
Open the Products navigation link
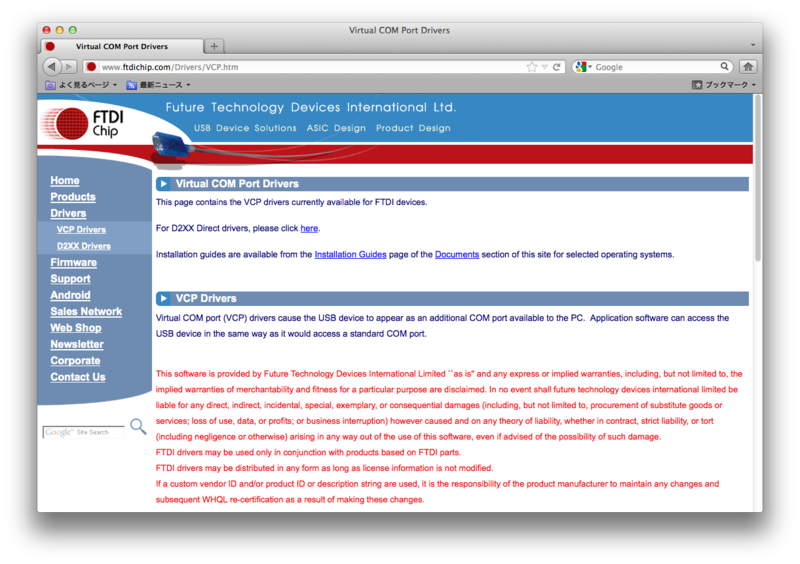tap(73, 197)
